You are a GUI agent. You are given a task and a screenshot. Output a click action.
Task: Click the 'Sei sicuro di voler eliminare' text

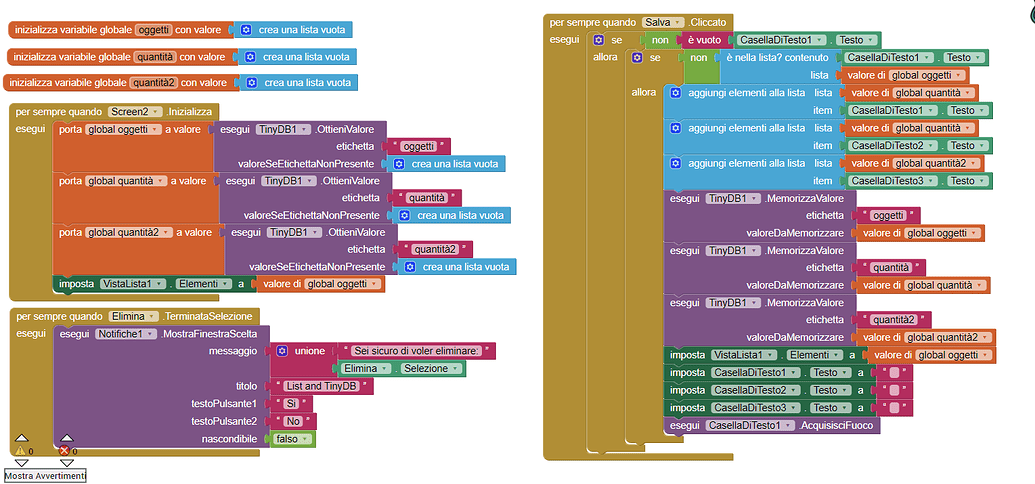click(417, 351)
